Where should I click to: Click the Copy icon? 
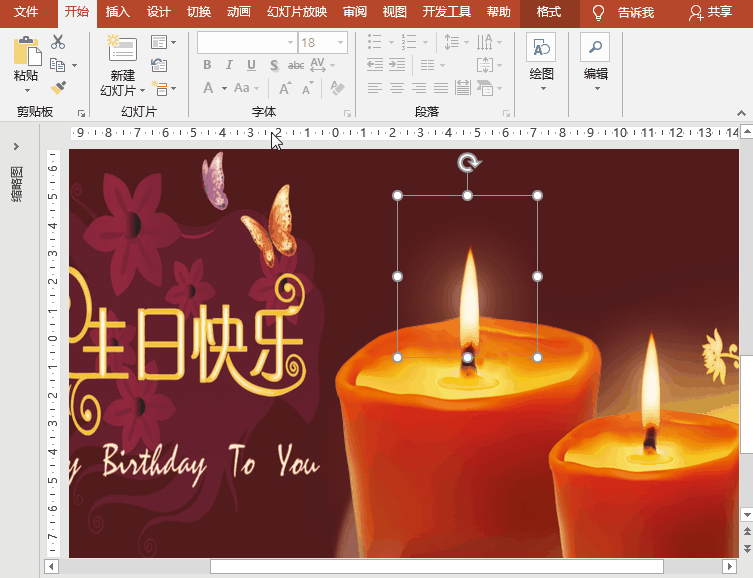point(58,65)
